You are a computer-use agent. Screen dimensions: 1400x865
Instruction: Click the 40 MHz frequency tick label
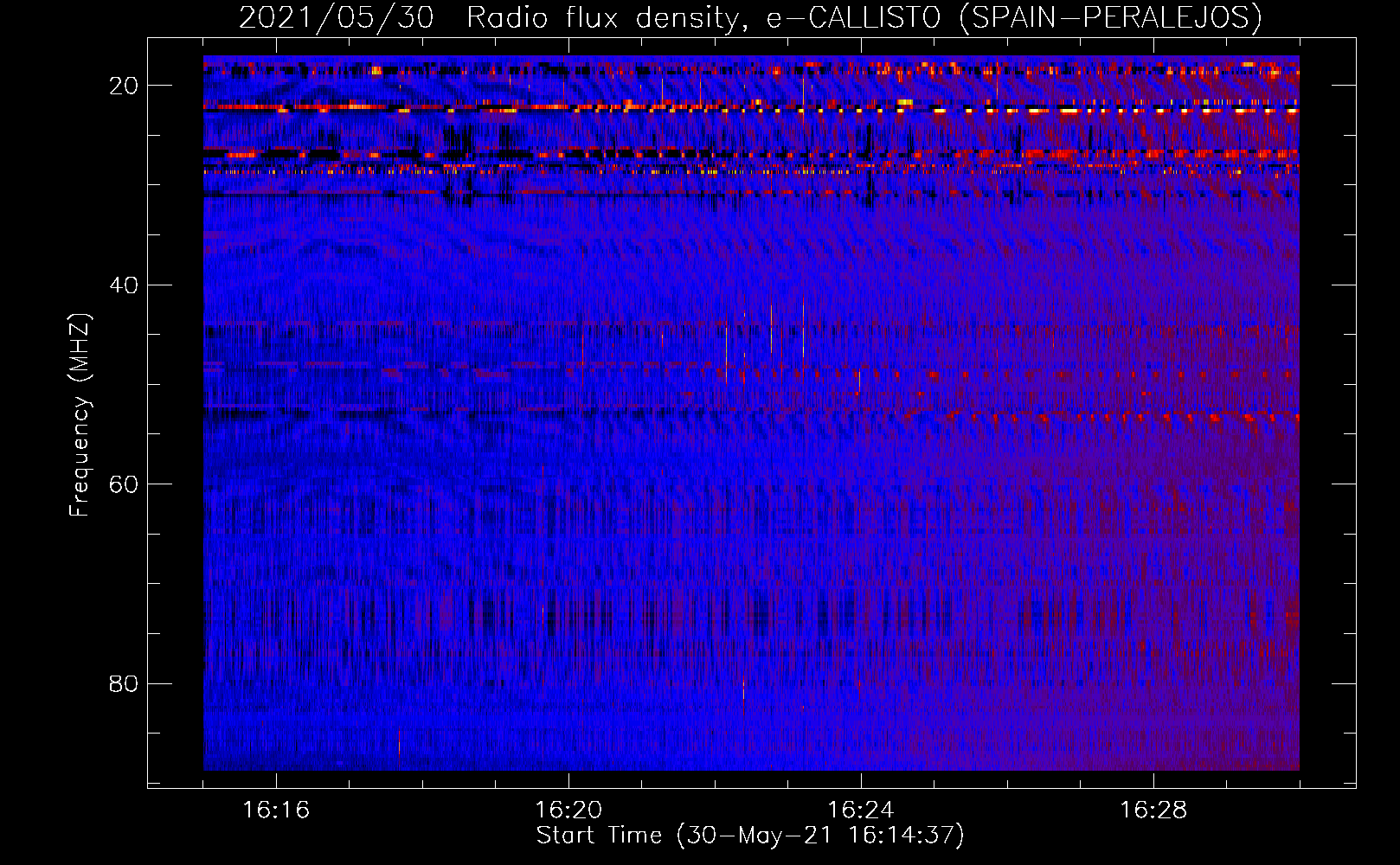coord(124,285)
